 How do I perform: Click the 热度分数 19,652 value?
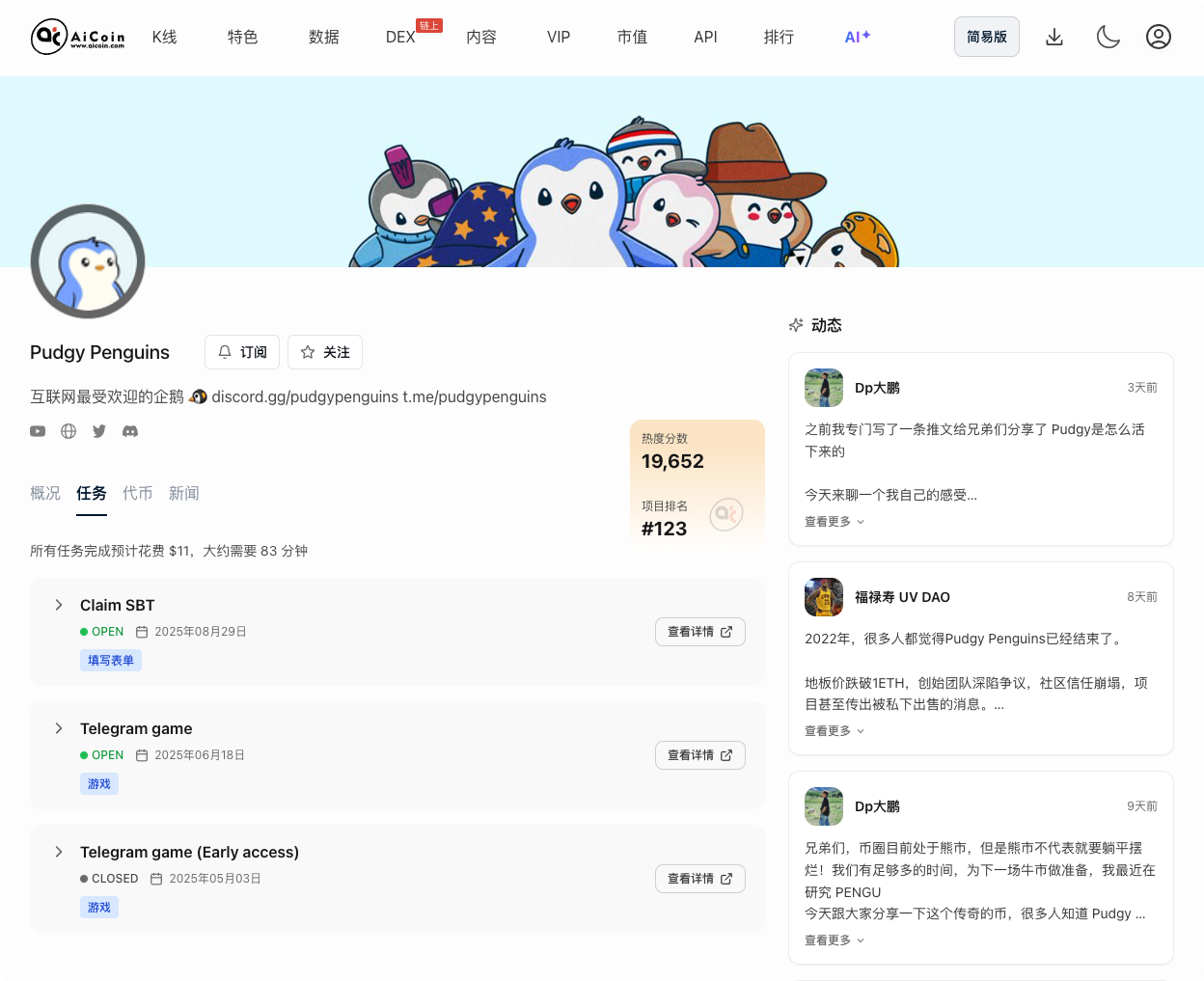click(x=673, y=461)
